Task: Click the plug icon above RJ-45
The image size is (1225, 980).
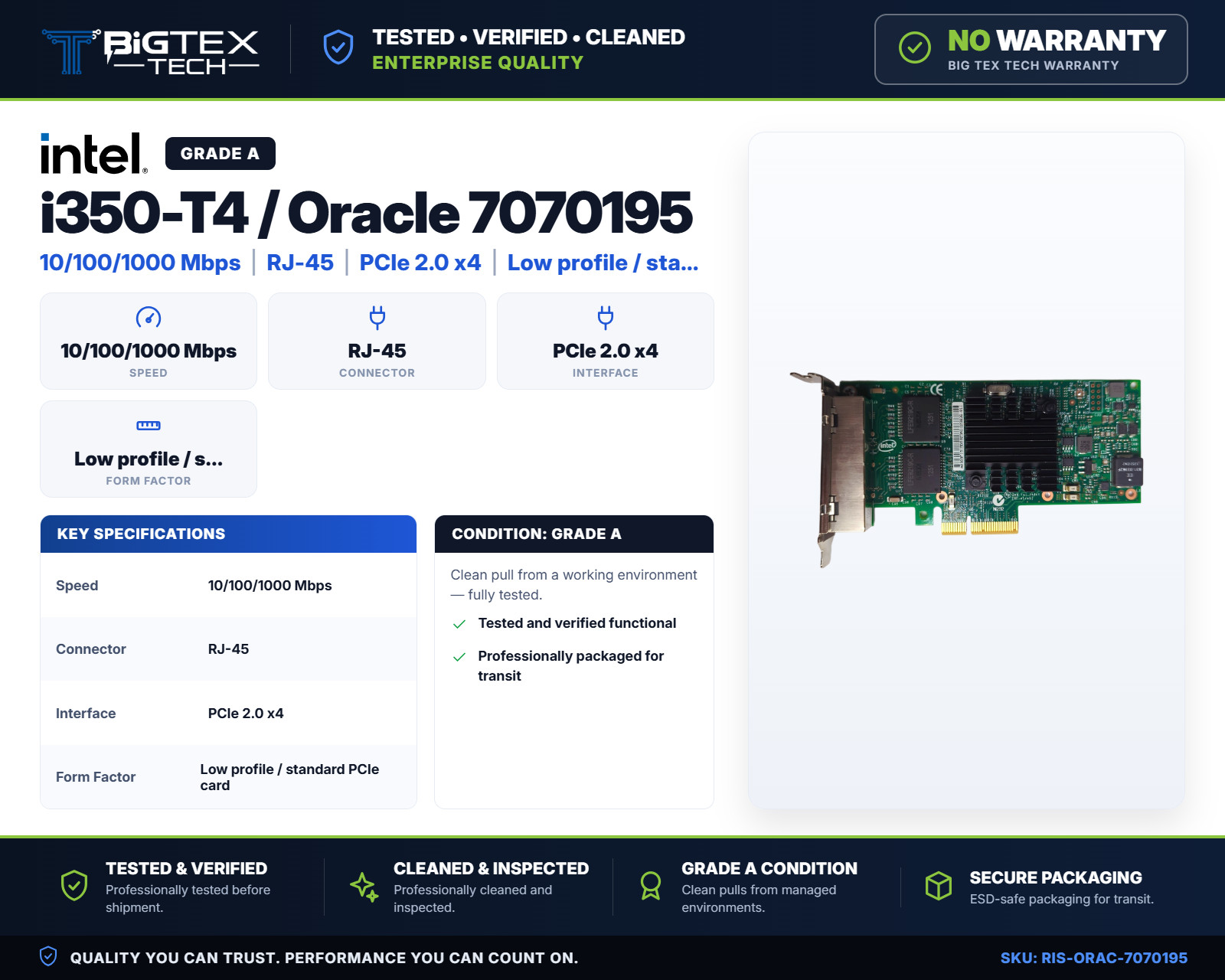Action: (x=377, y=317)
